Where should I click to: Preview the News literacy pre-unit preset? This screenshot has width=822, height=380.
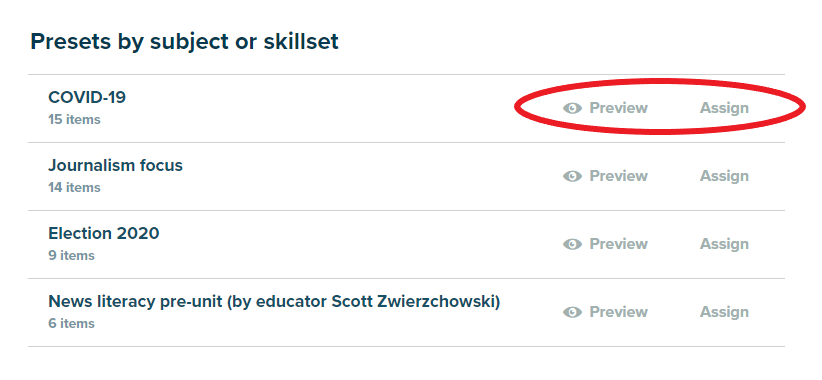point(605,312)
